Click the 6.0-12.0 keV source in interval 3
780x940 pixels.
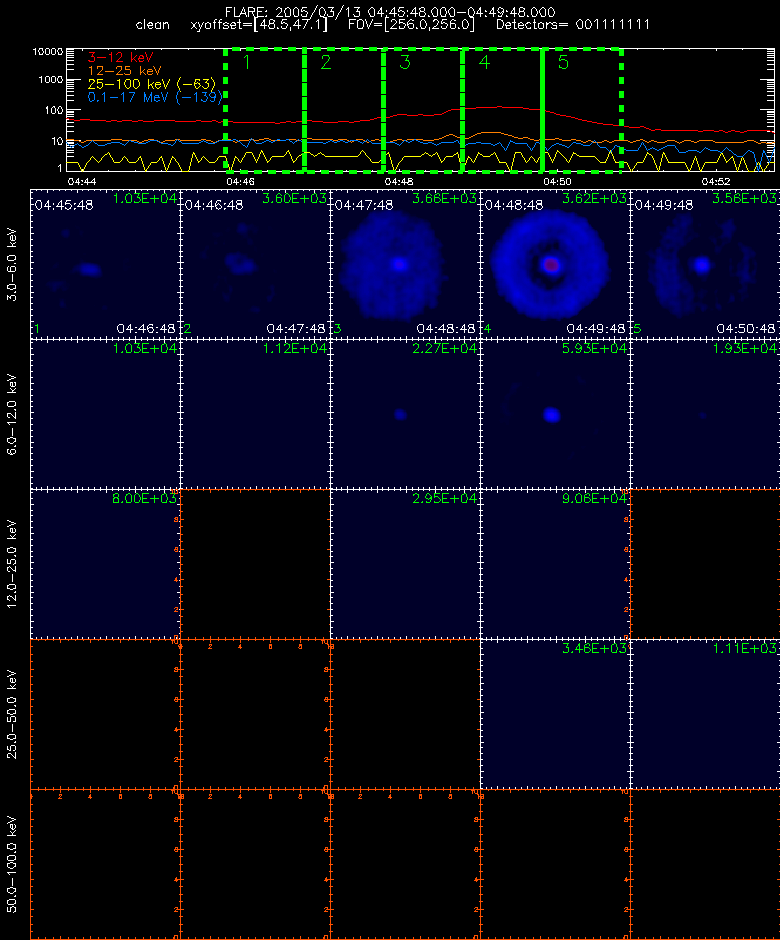click(400, 414)
